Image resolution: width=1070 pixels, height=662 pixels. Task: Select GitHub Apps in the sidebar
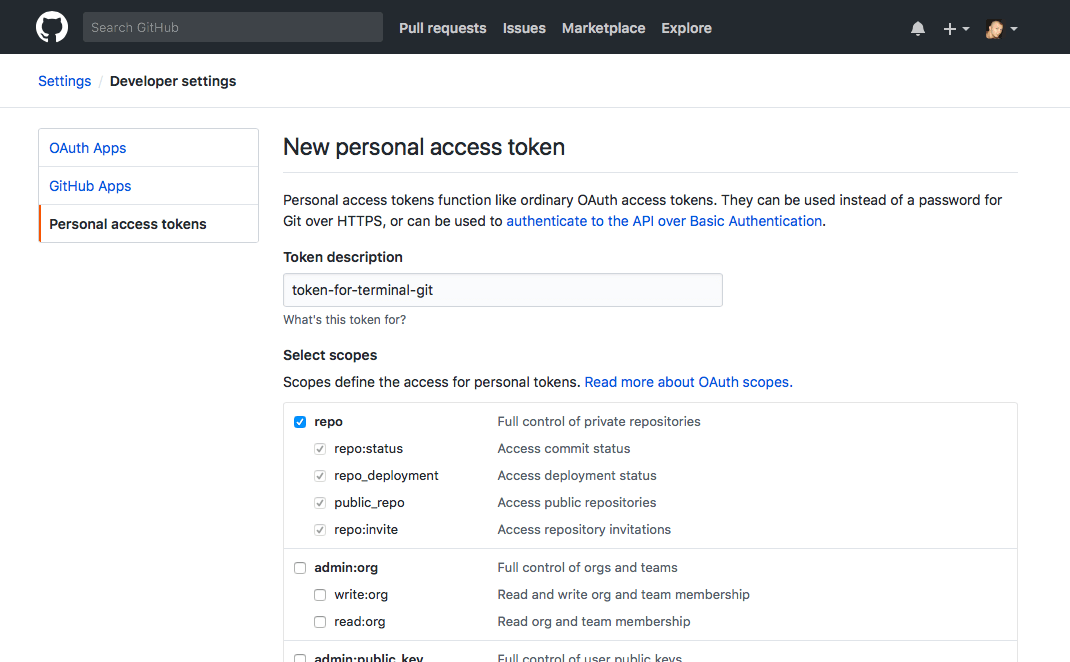(x=90, y=186)
